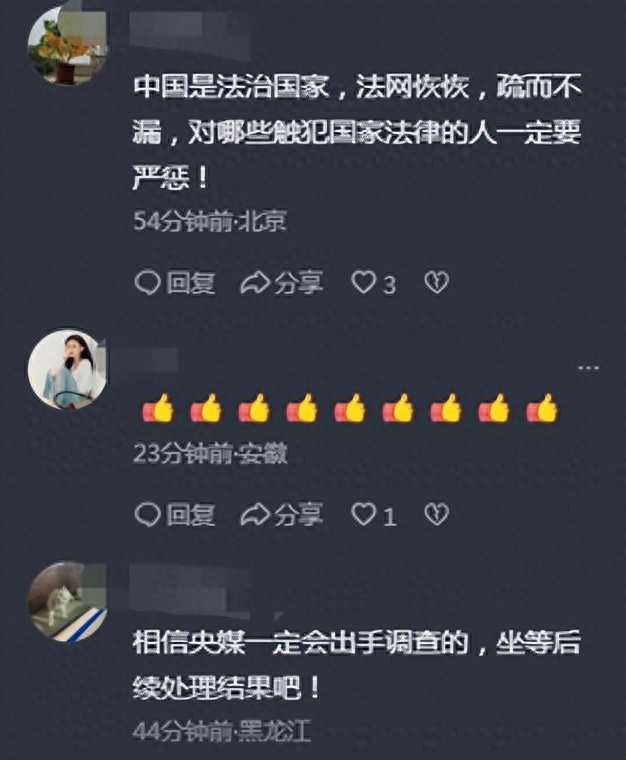Tap the row of thumbs-up emojis
Image resolution: width=626 pixels, height=760 pixels.
[x=350, y=408]
